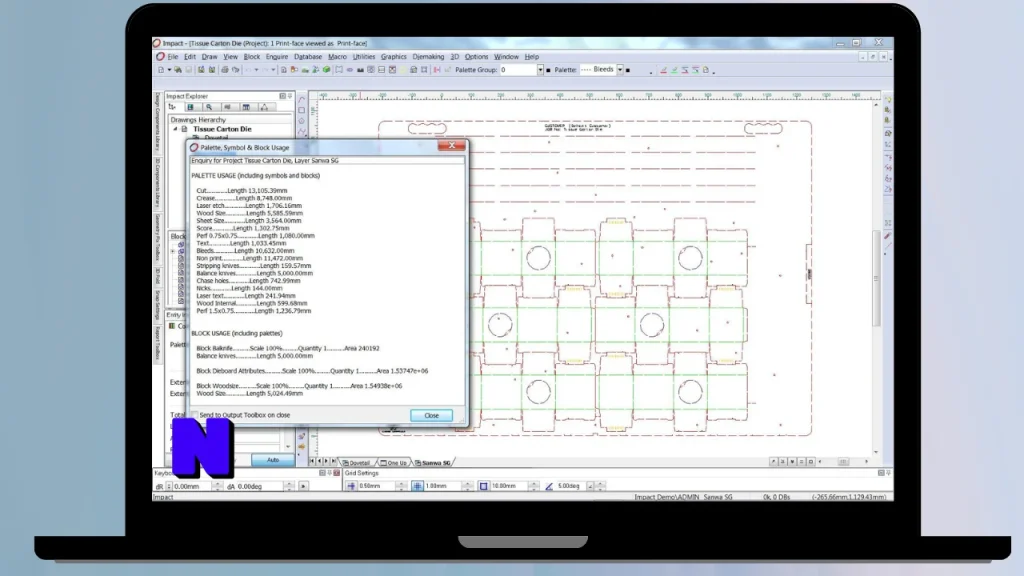Click the last-sheet navigation arrow

(334, 462)
